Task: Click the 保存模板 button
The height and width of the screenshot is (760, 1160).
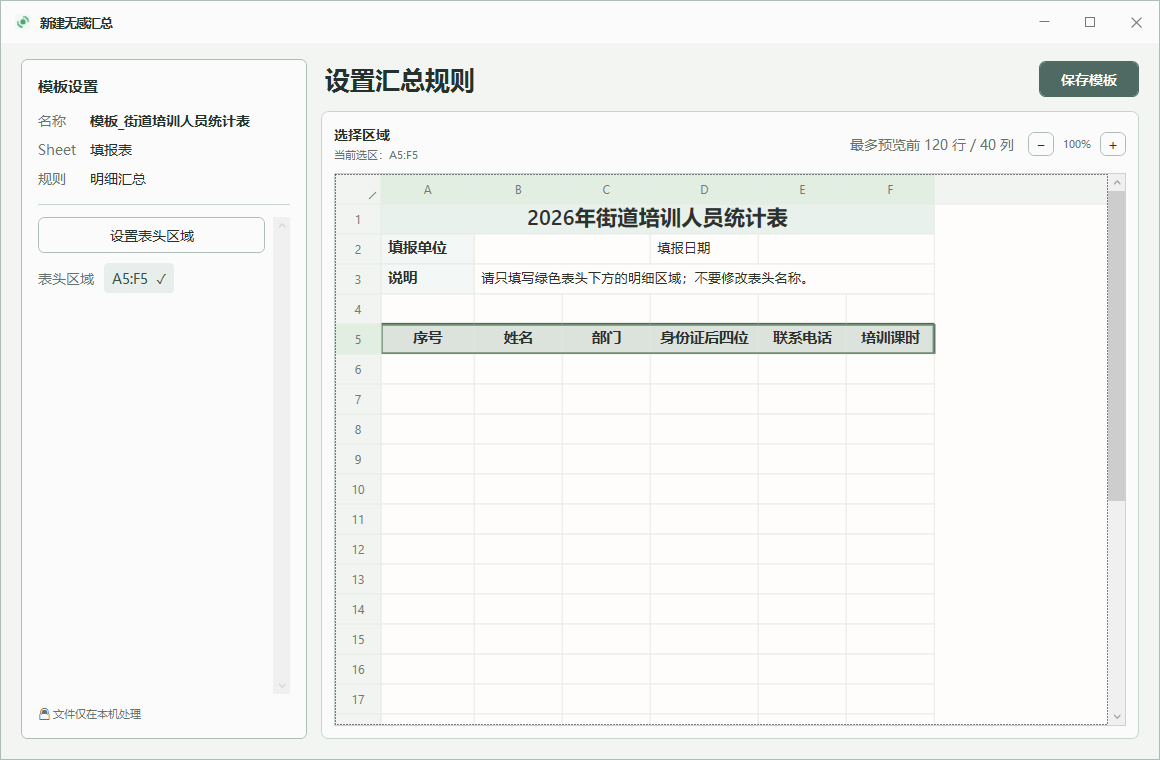Action: click(x=1088, y=79)
